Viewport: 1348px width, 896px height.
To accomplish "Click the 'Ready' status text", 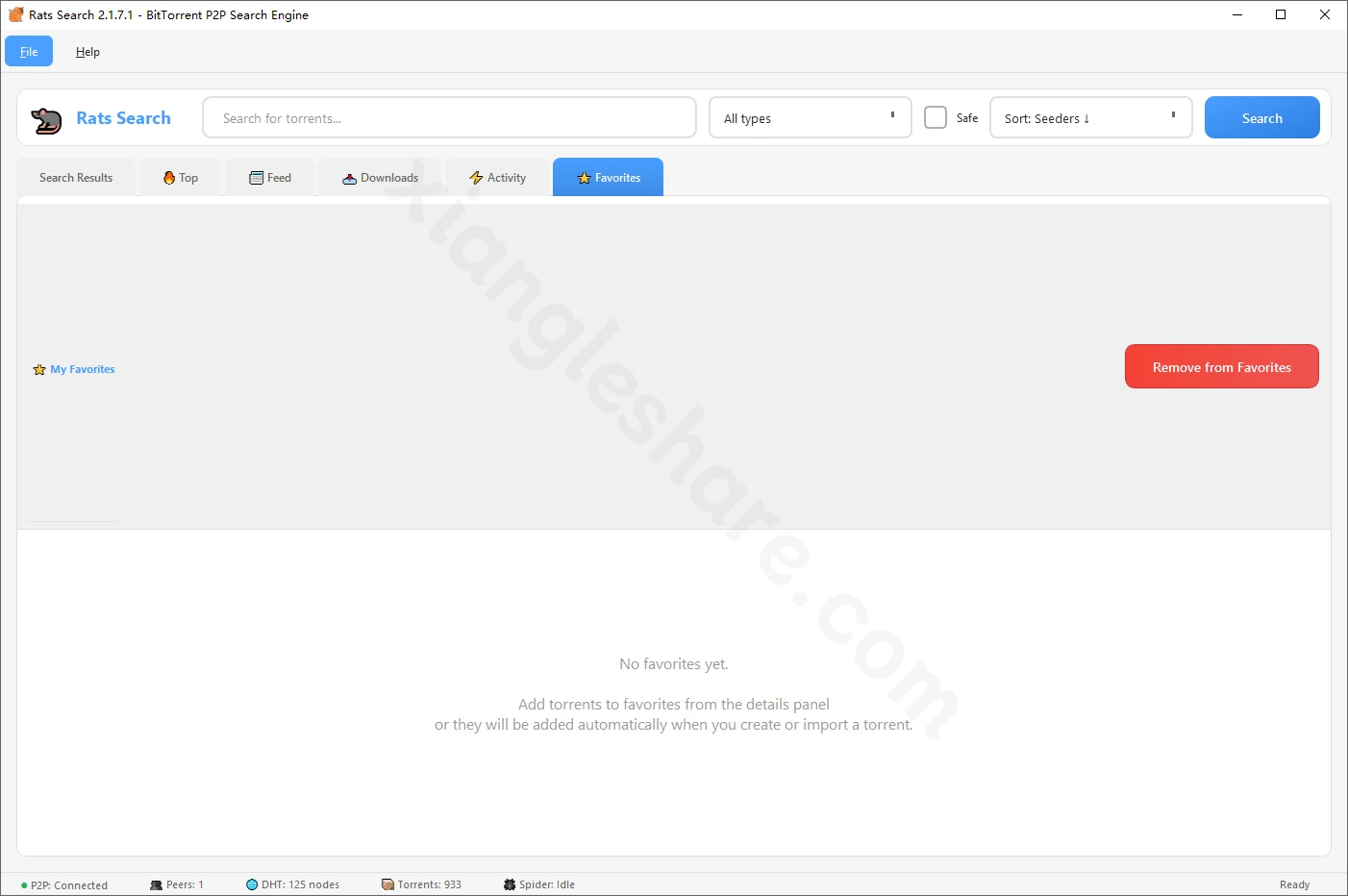I will pyautogui.click(x=1294, y=884).
